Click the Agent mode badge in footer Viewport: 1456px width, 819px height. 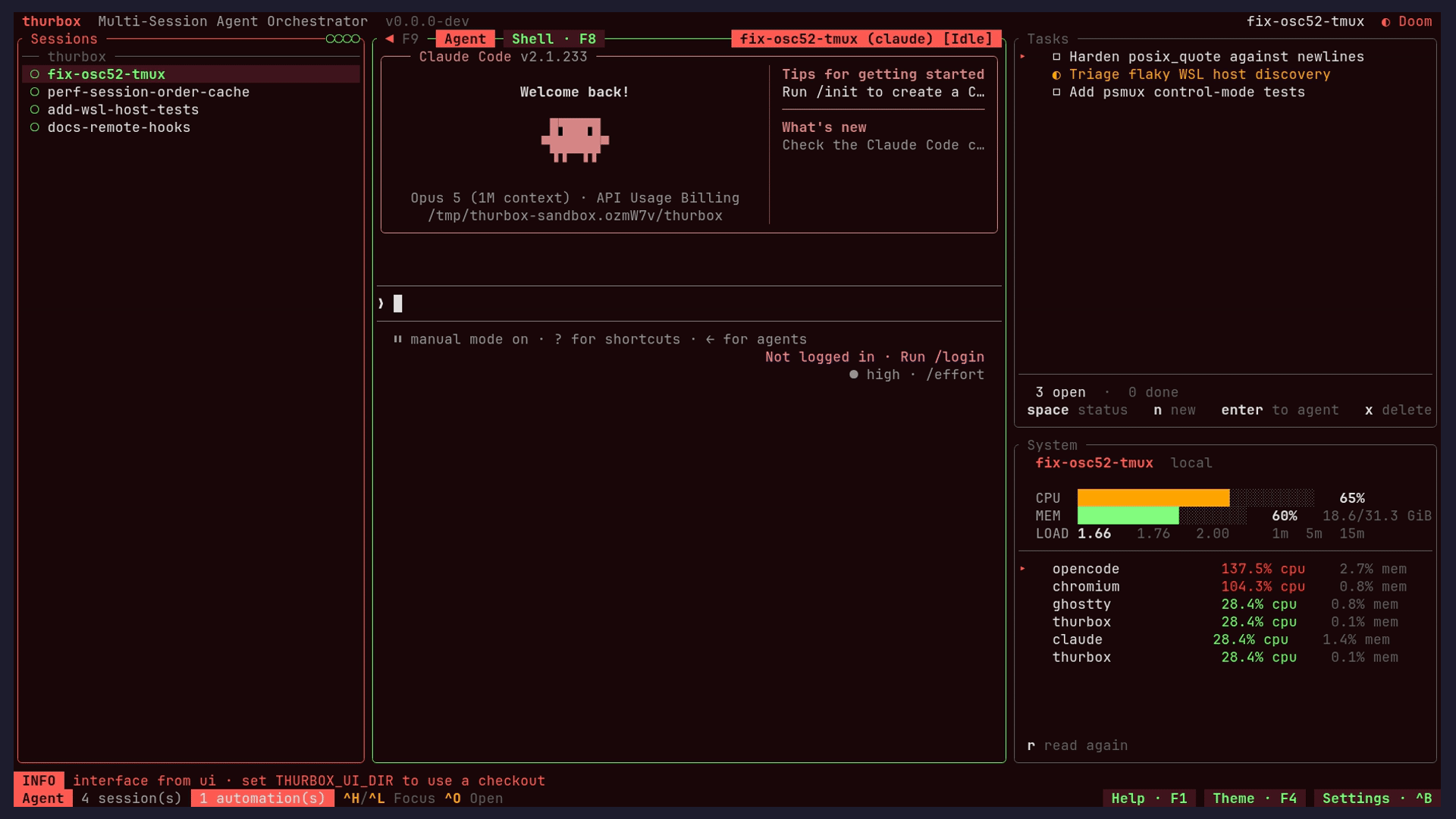[x=43, y=799]
